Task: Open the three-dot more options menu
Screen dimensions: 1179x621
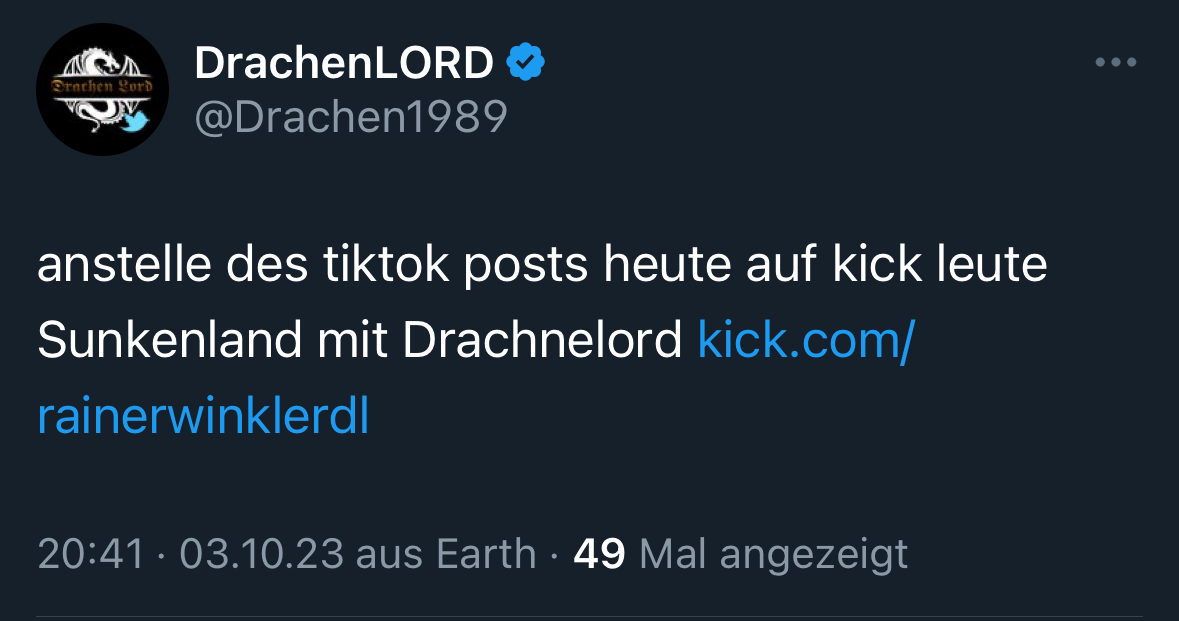Action: click(x=1116, y=62)
